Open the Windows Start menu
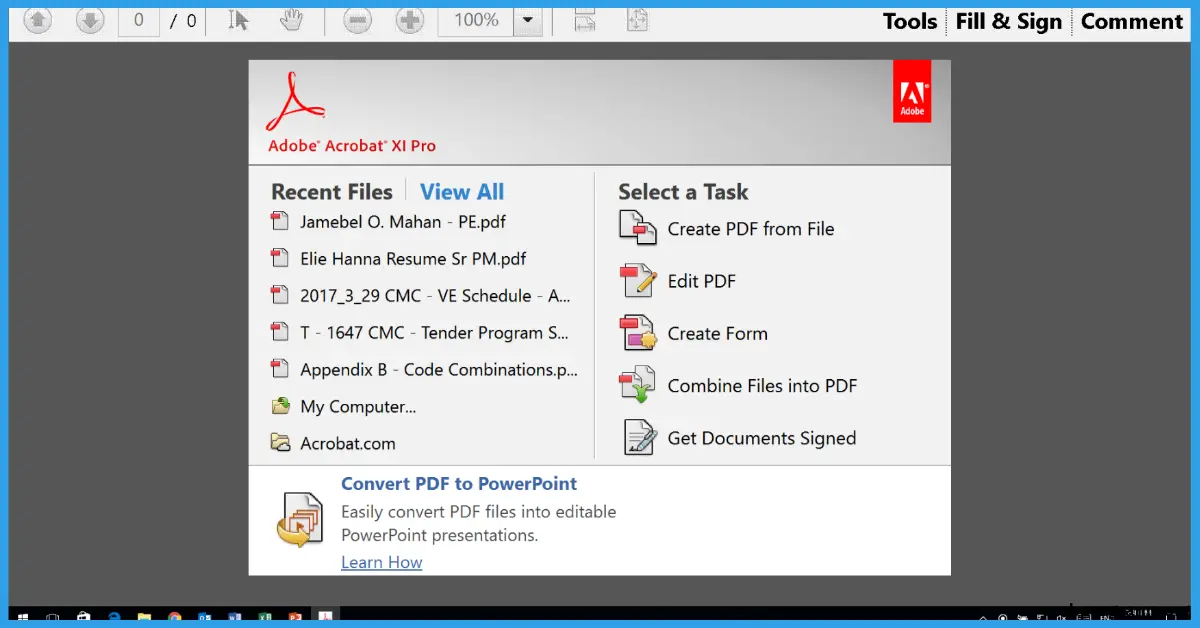This screenshot has height=628, width=1200. [x=22, y=617]
